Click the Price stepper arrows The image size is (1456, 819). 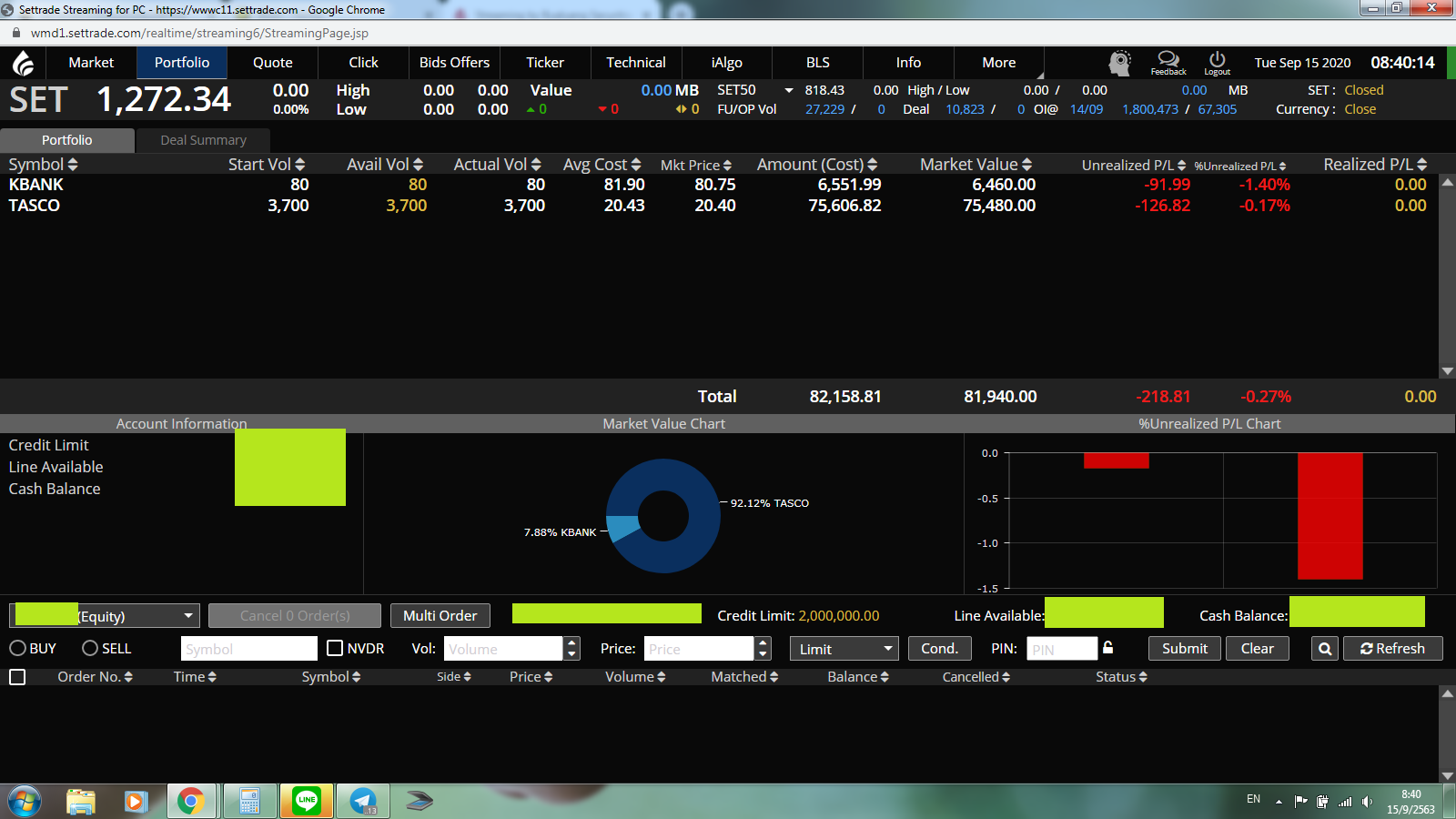pos(763,649)
